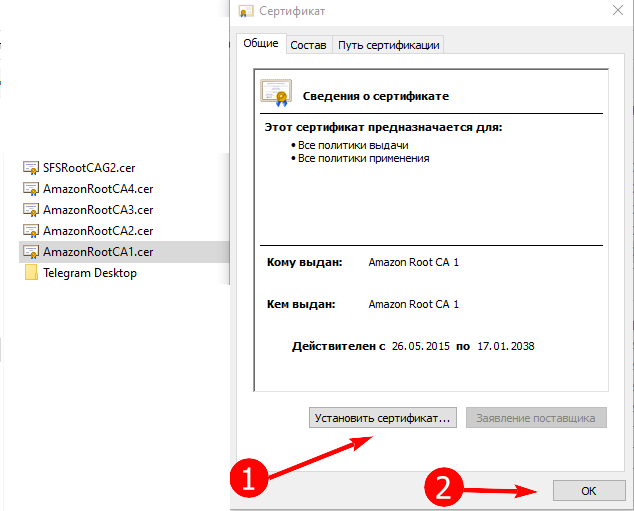Click the 'Заявление поставщика' button

pos(536,418)
